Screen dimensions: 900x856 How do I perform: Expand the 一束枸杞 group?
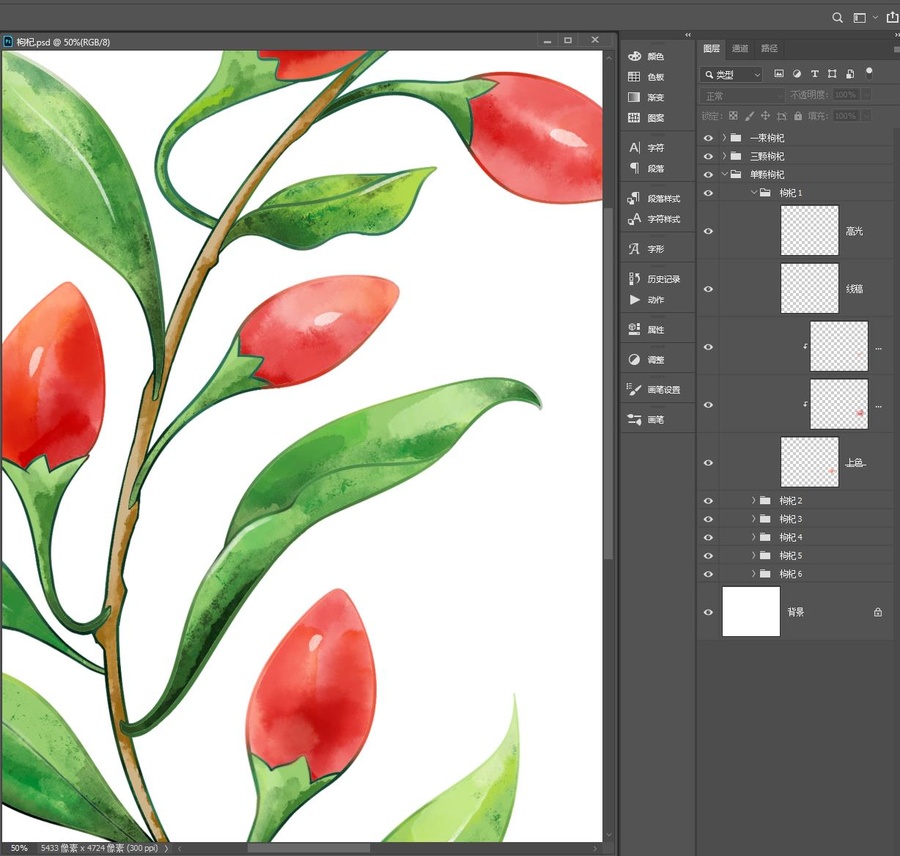tap(724, 138)
